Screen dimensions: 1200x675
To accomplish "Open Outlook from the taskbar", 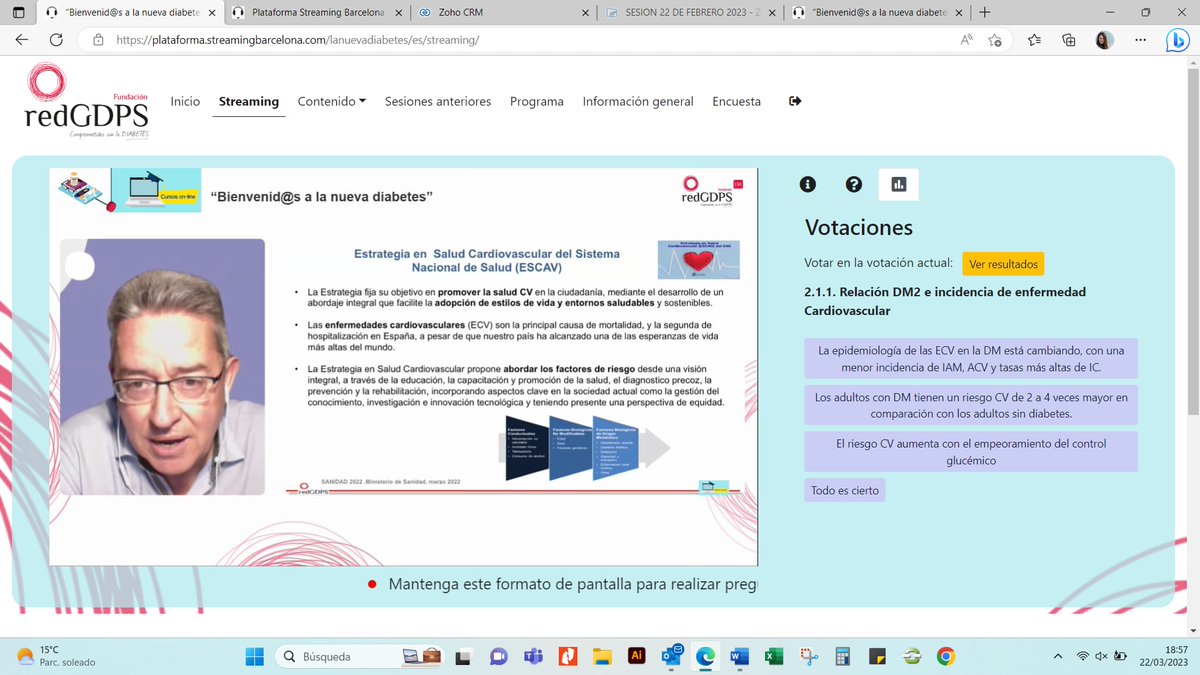I will click(670, 656).
